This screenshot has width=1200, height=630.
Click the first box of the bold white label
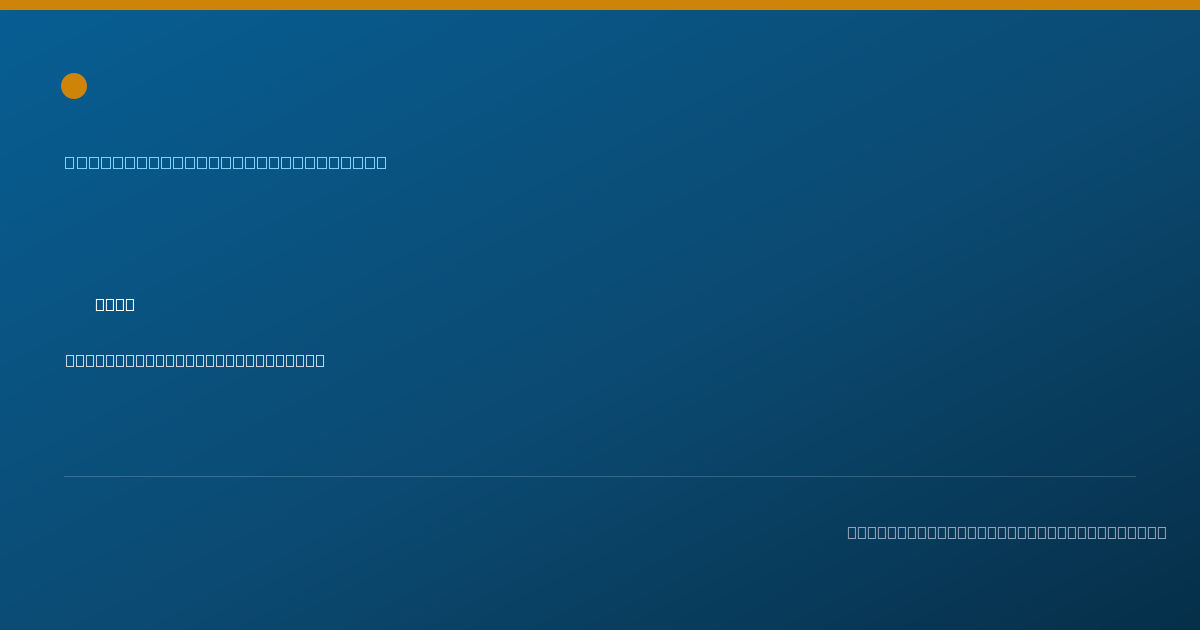pos(100,304)
